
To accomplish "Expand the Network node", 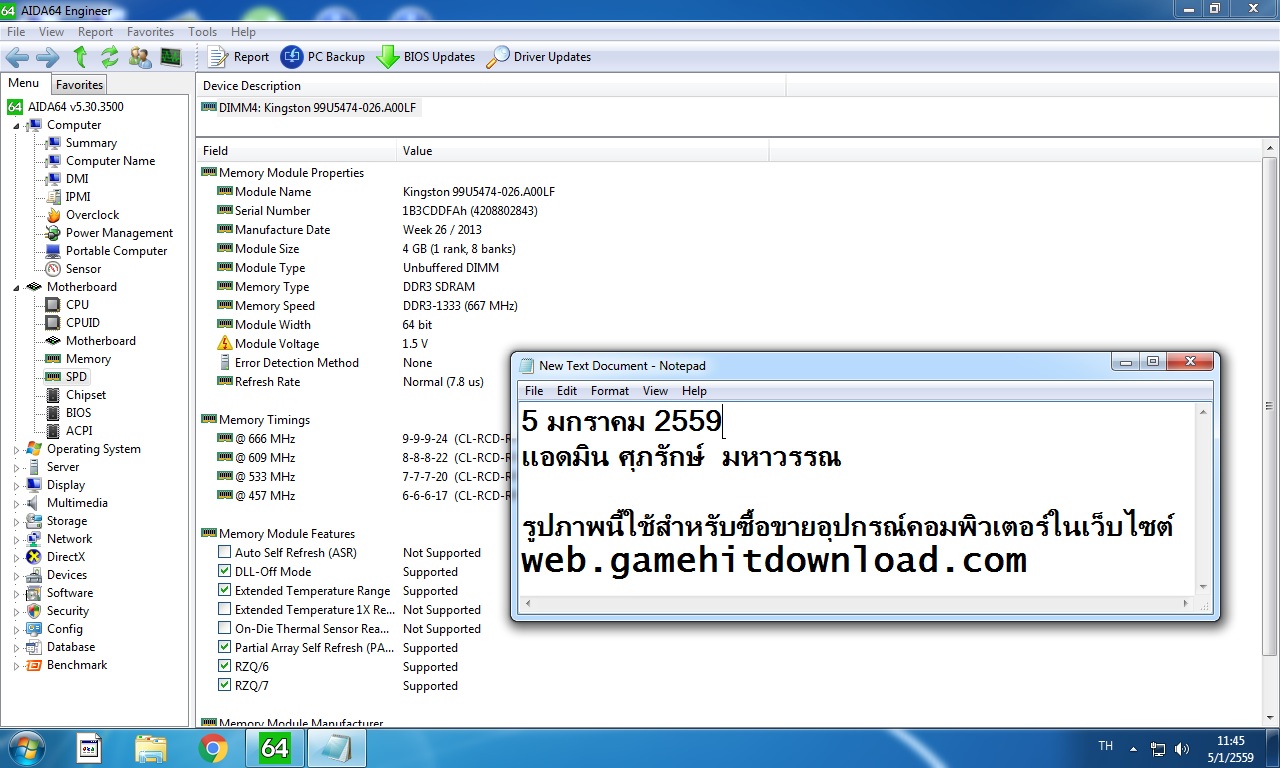I will [x=16, y=540].
